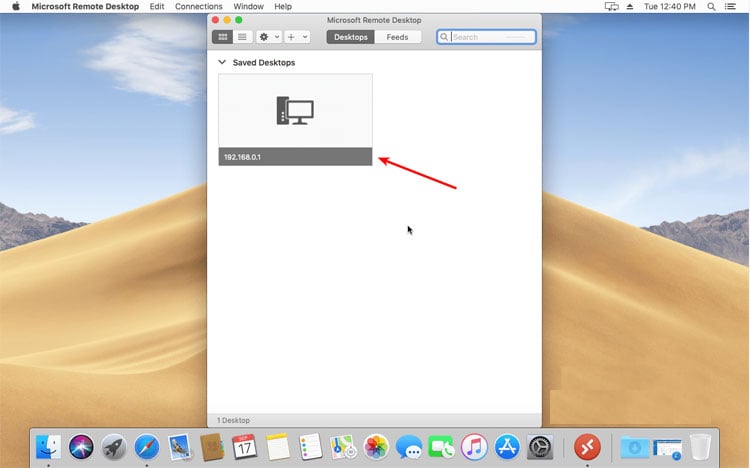750x468 pixels.
Task: Select the Desktops tab
Action: 351,37
